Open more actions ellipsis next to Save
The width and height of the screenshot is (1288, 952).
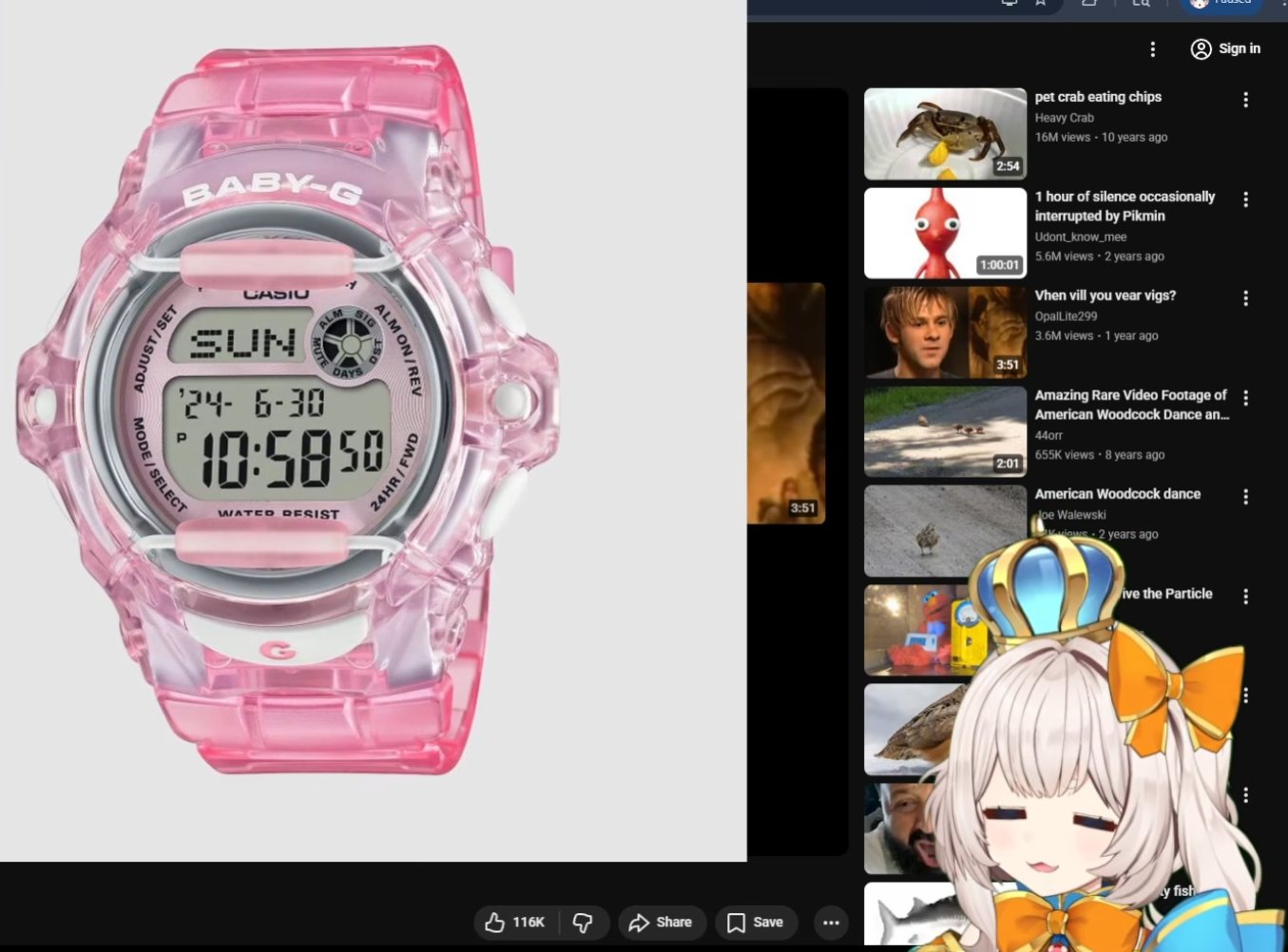[832, 923]
